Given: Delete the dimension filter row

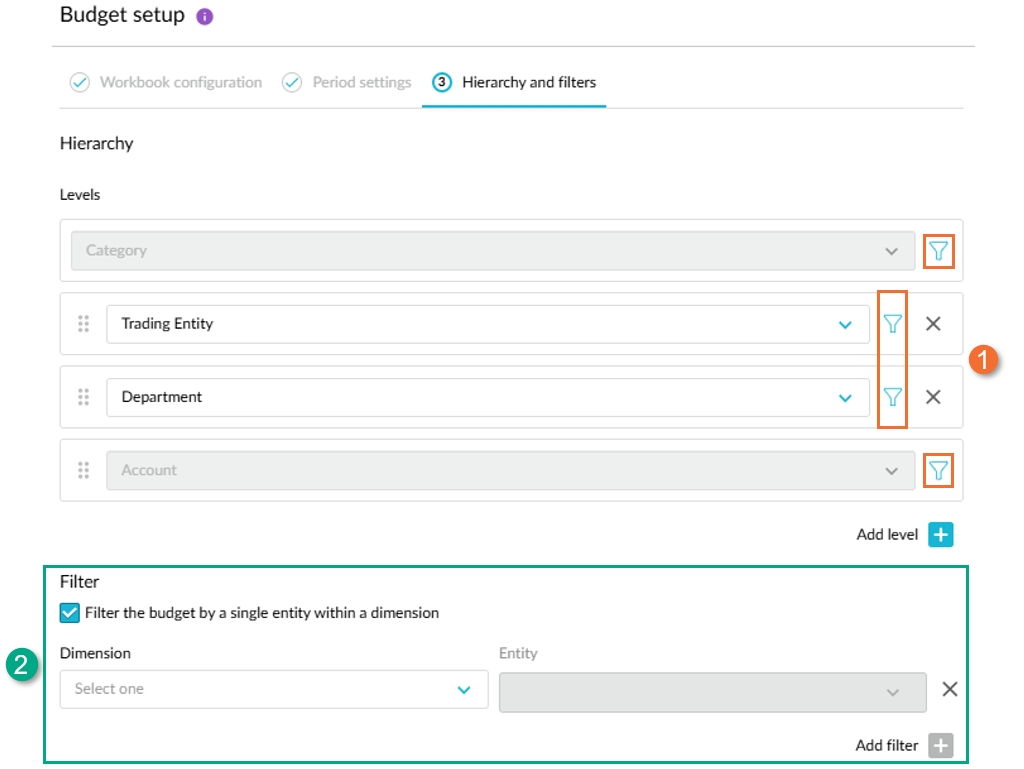Looking at the screenshot, I should pyautogui.click(x=950, y=689).
